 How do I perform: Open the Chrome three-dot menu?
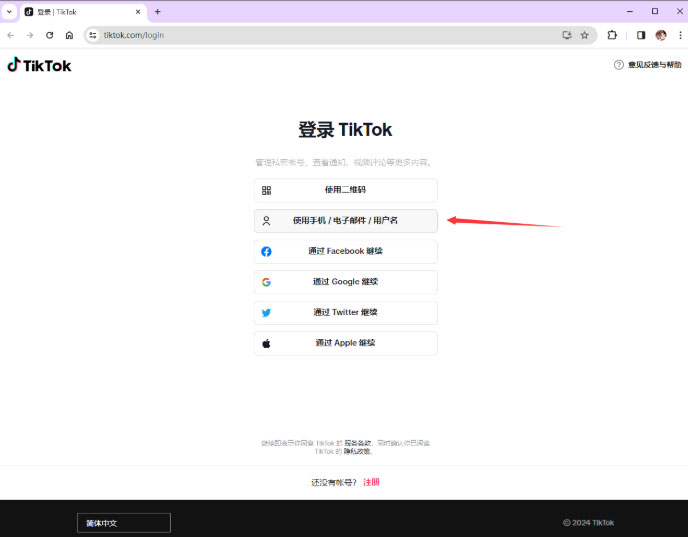(x=680, y=35)
